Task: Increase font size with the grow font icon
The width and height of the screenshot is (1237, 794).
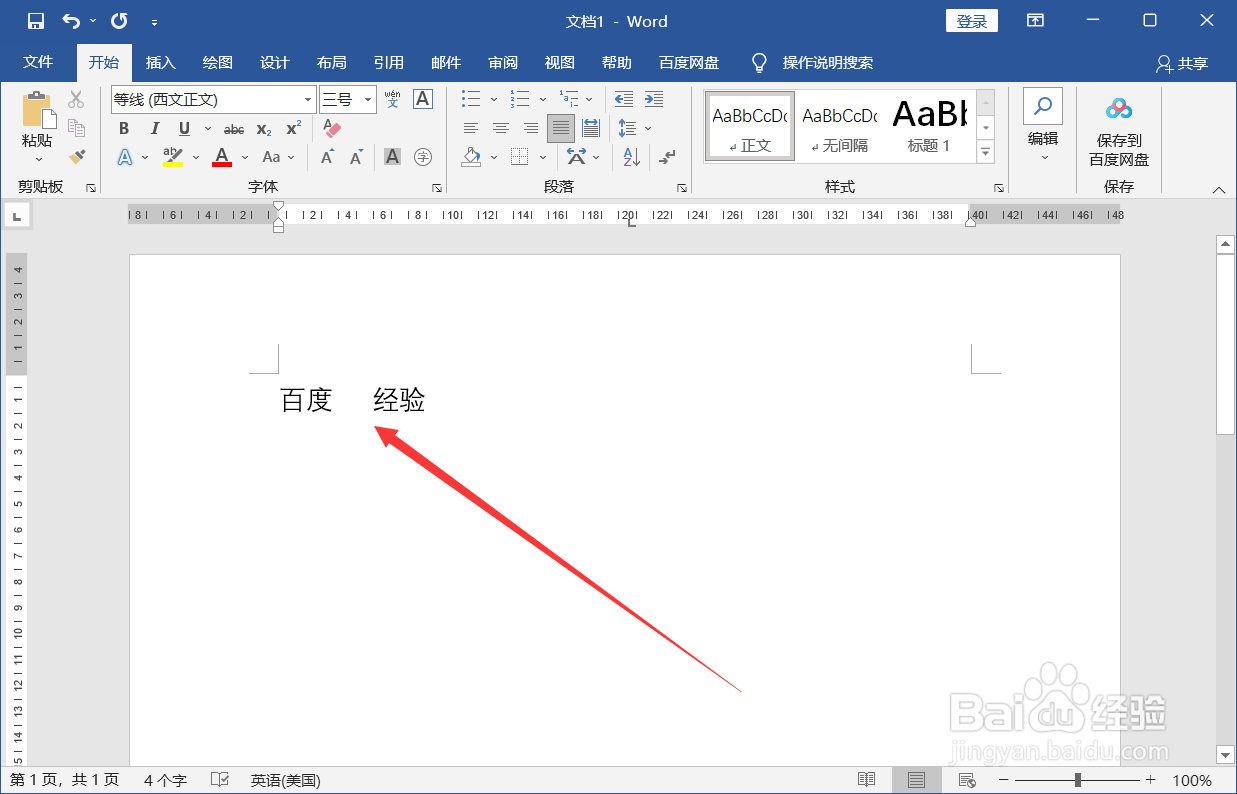Action: tap(327, 157)
